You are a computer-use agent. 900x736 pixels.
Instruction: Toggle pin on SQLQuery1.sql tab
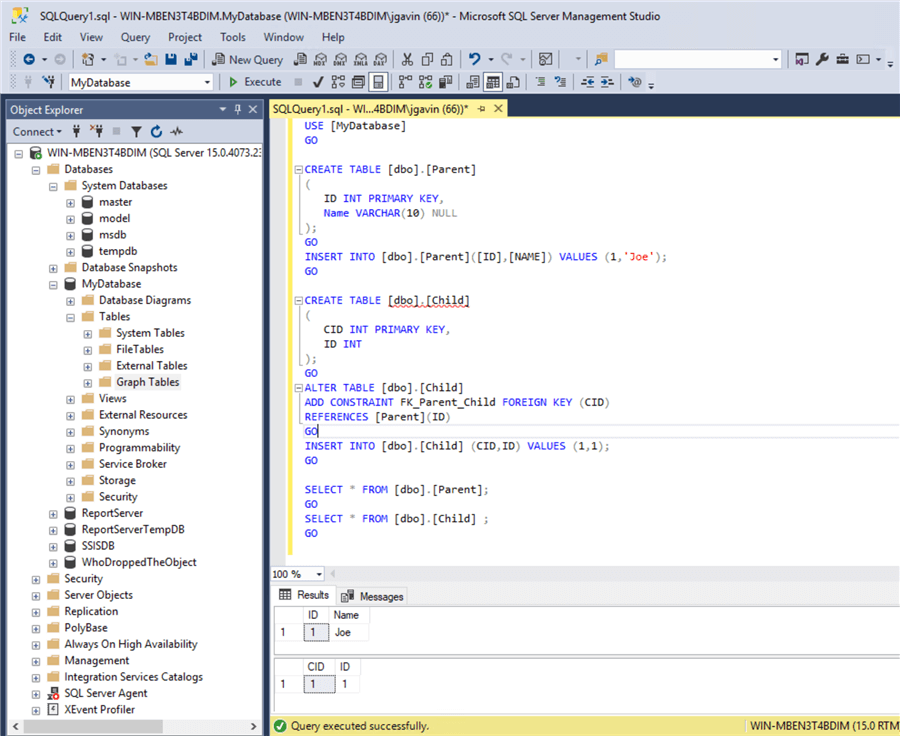(x=481, y=109)
